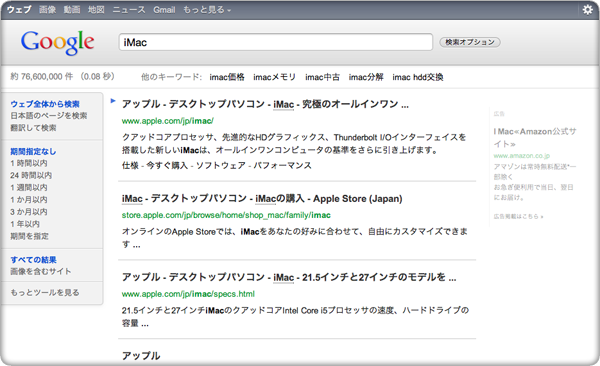Open the ソフトウェア sitelink
Viewport: 600px width, 366px height.
(221, 165)
